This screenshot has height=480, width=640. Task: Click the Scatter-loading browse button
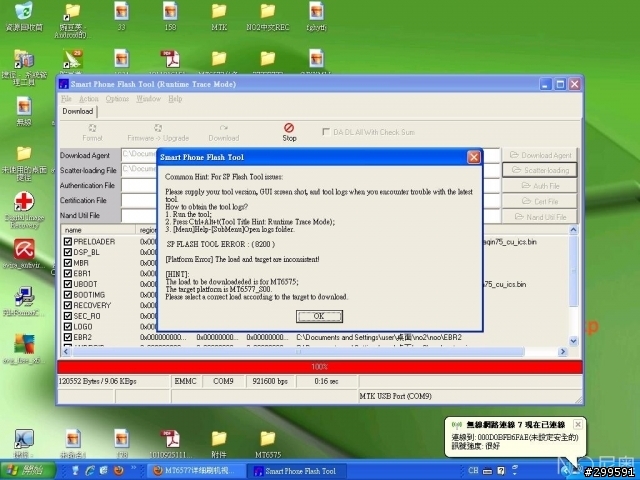click(539, 170)
